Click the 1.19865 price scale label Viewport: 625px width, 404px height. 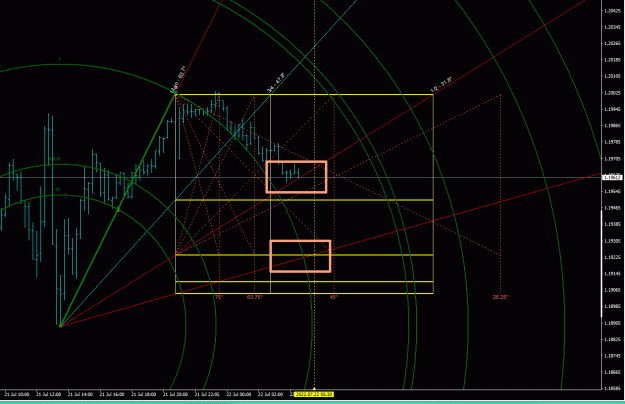coord(612,126)
